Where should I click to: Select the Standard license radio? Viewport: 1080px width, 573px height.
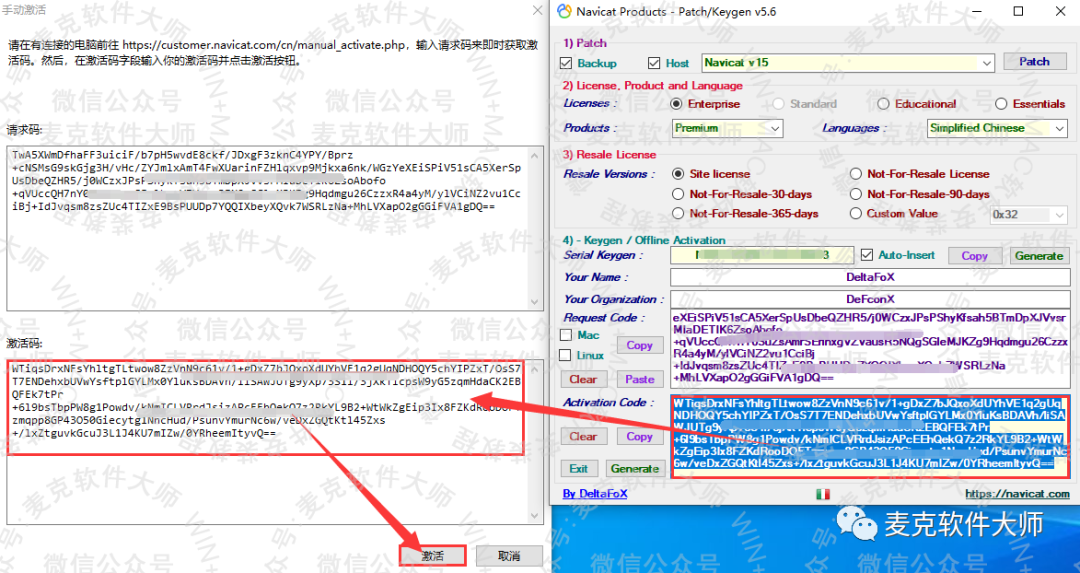pyautogui.click(x=778, y=104)
